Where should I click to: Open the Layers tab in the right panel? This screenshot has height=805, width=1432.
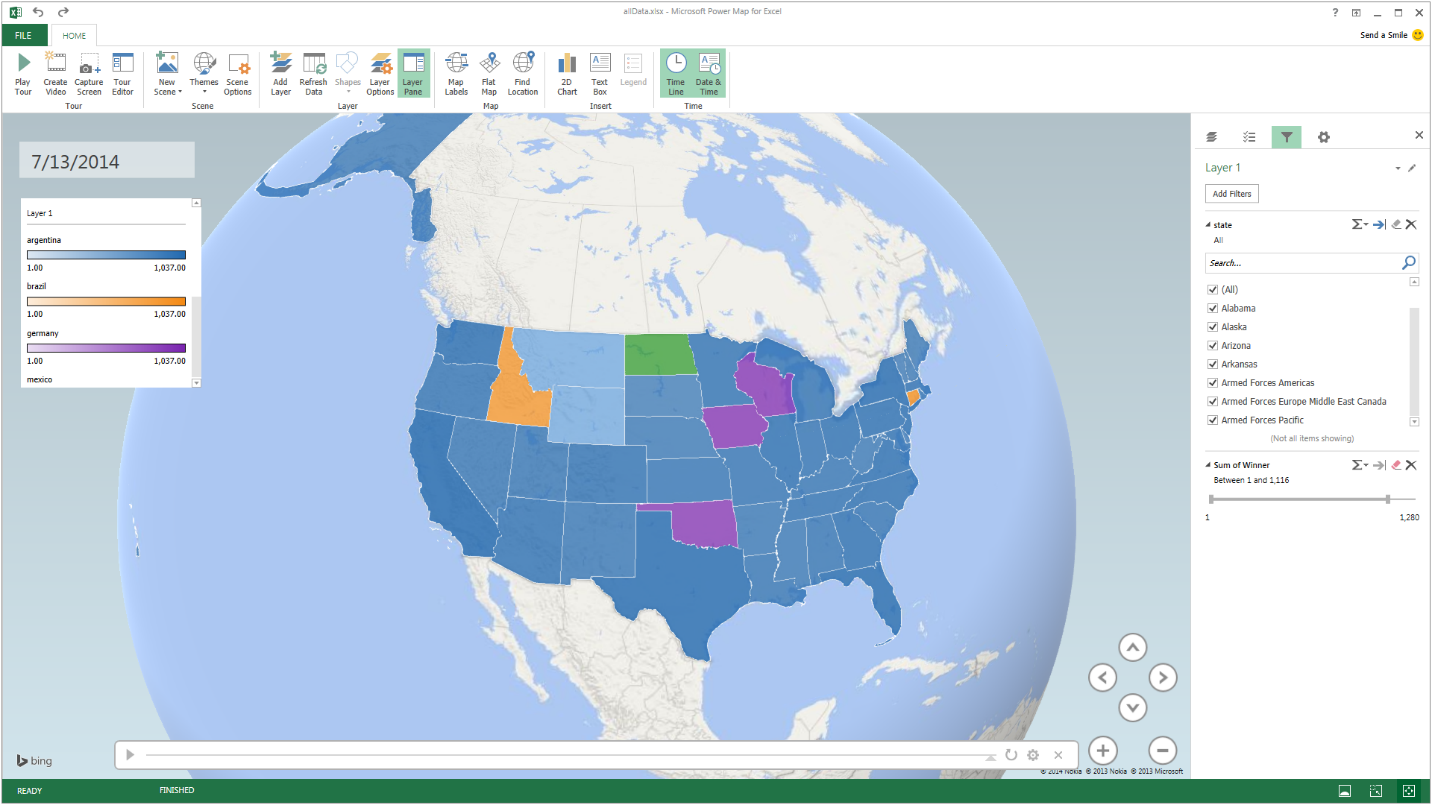[x=1211, y=136]
